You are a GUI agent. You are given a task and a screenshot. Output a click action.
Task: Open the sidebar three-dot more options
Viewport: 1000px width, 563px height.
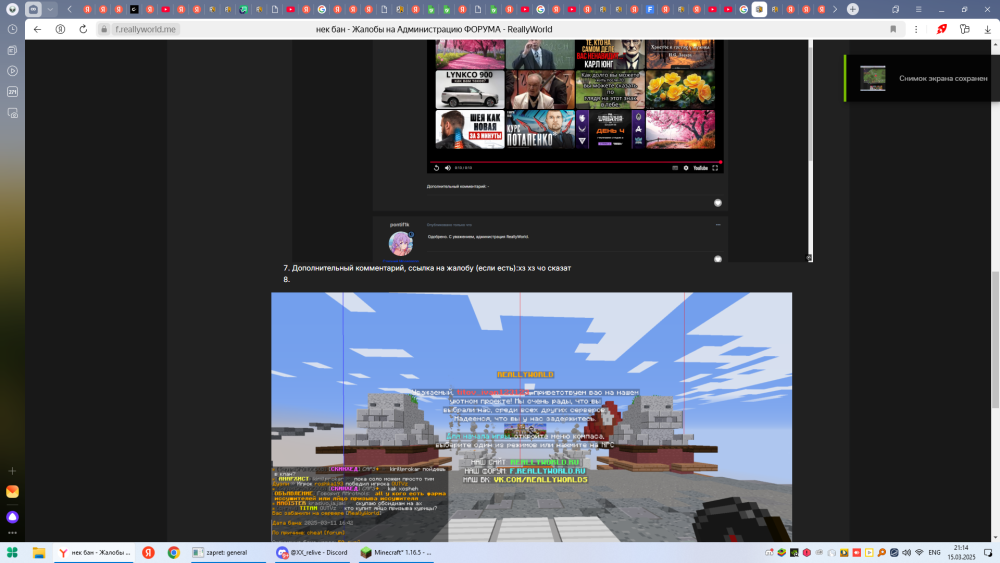coord(12,533)
